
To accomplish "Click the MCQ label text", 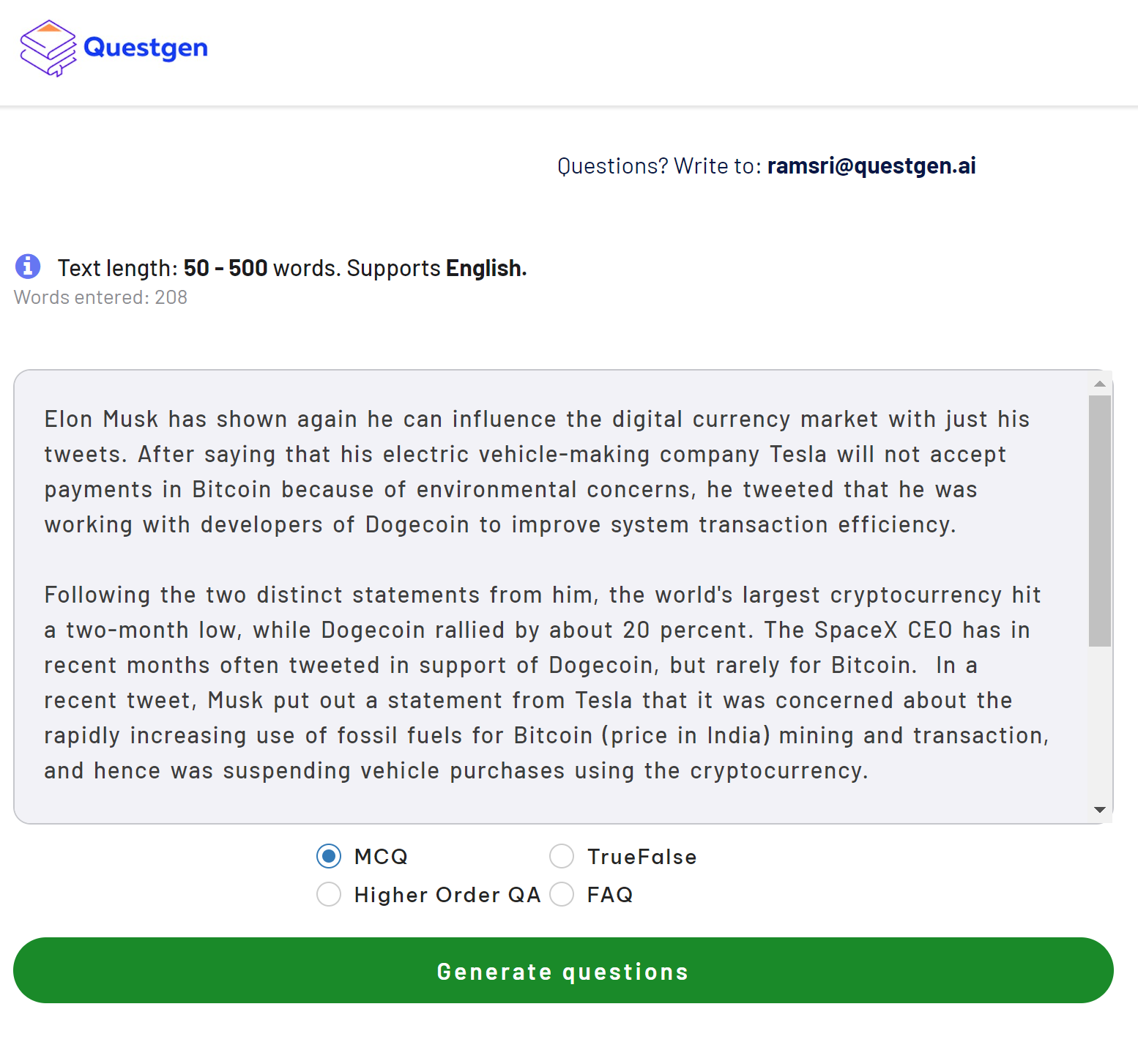I will click(x=381, y=856).
